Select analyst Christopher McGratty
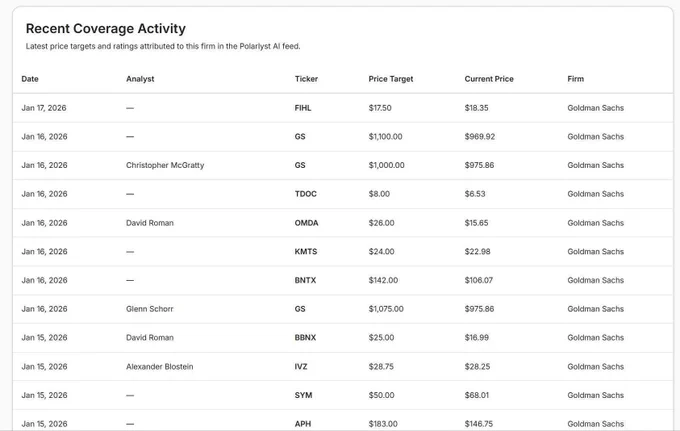The image size is (680, 431). coord(165,165)
